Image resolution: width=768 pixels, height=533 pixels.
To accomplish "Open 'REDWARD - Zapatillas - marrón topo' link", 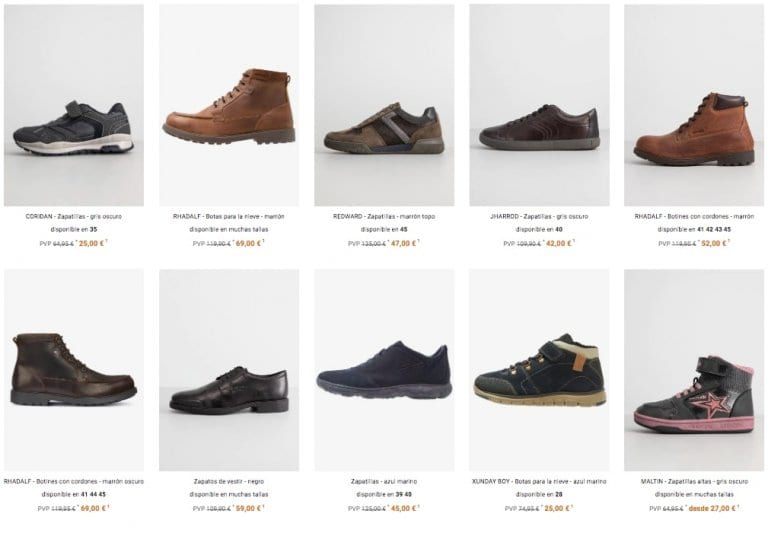I will (x=384, y=216).
